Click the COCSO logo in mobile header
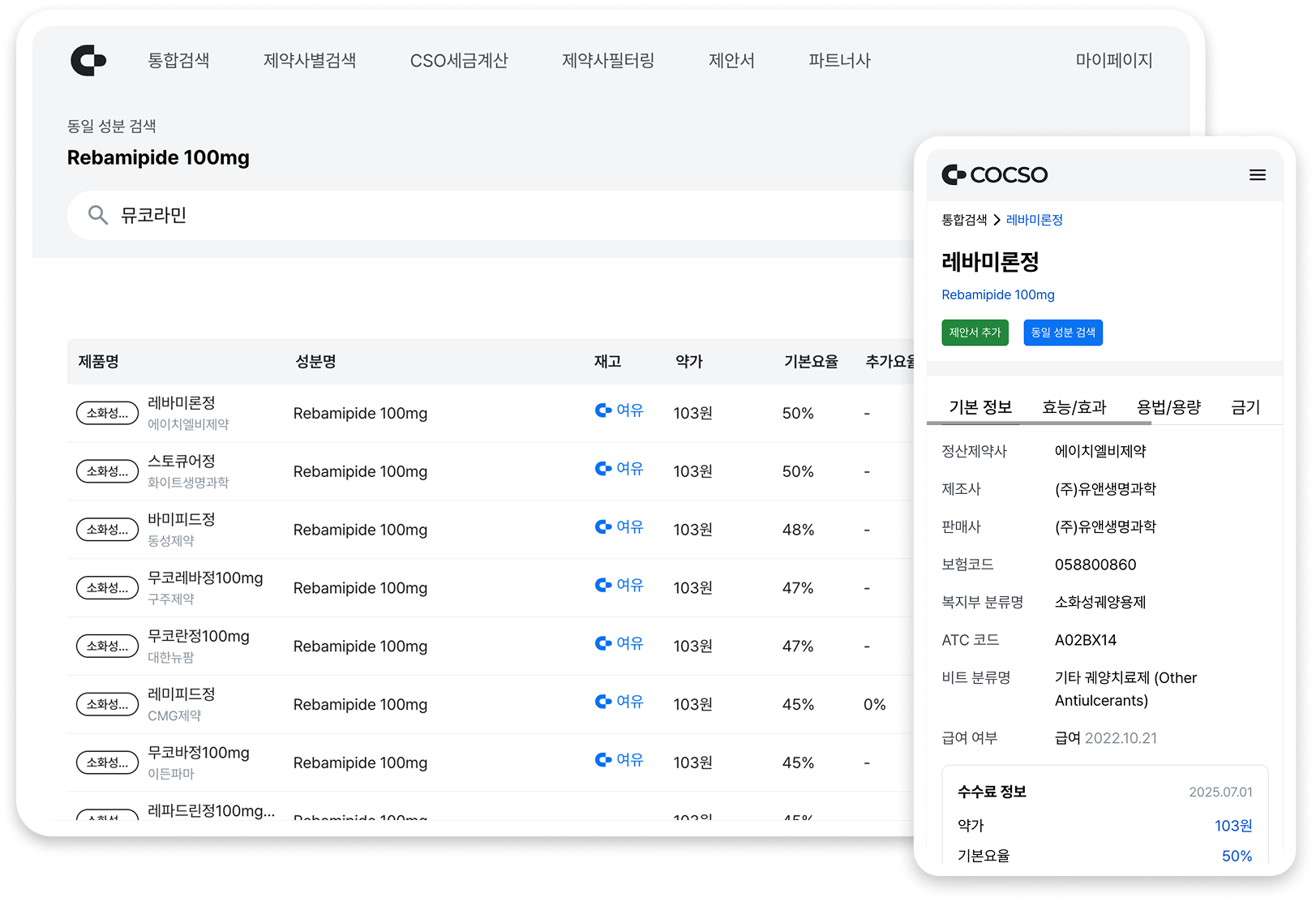1316x902 pixels. (994, 175)
